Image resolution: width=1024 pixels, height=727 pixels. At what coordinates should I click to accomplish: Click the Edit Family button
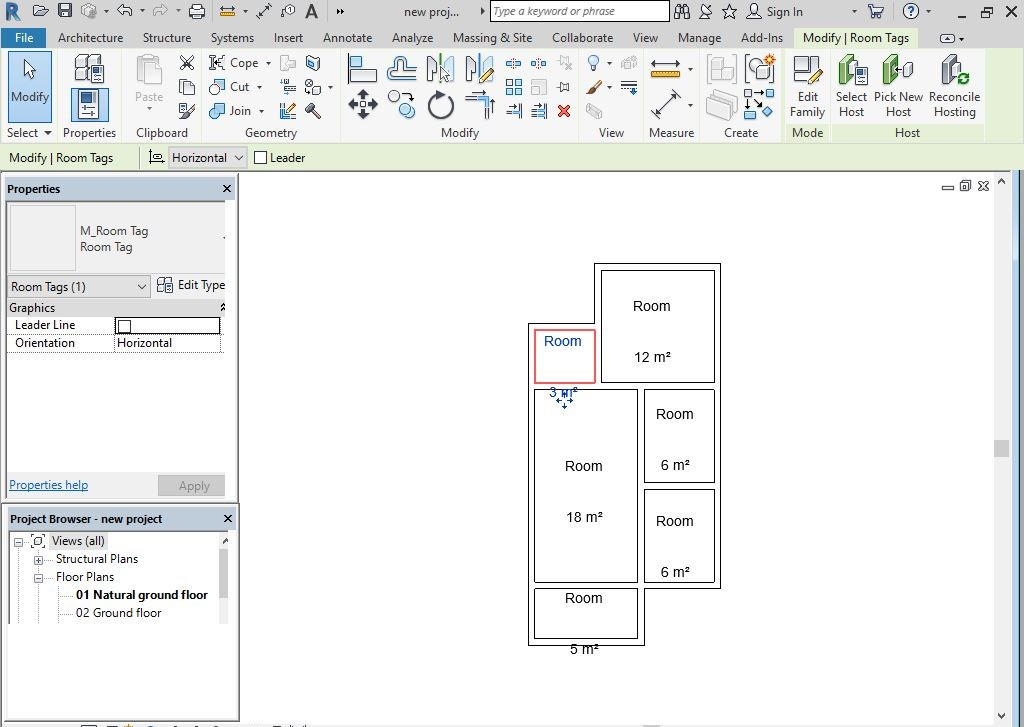click(x=807, y=86)
